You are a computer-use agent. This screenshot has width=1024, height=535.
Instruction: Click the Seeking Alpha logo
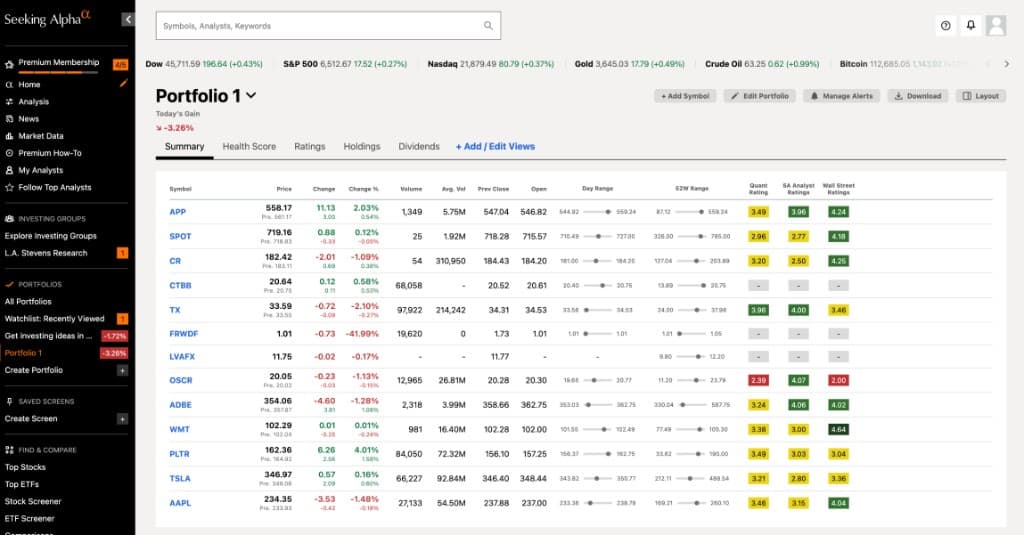click(47, 18)
